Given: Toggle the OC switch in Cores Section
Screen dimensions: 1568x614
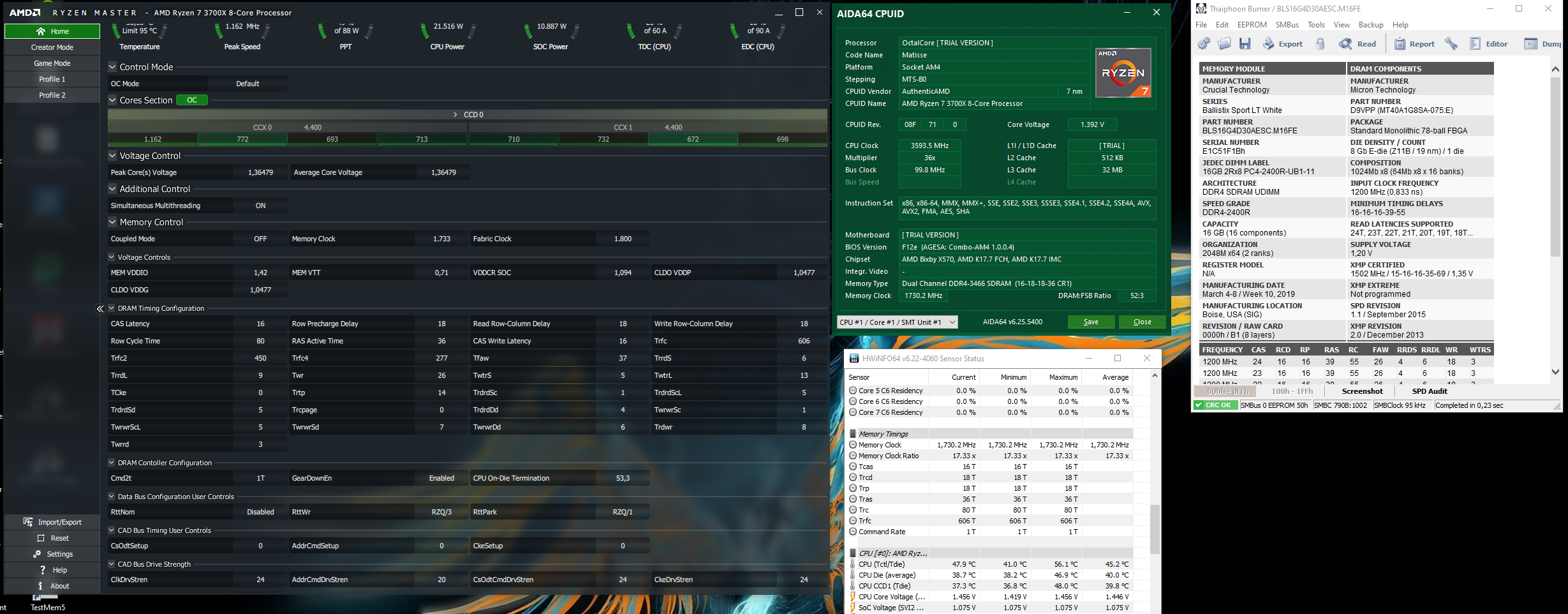Looking at the screenshot, I should point(192,100).
